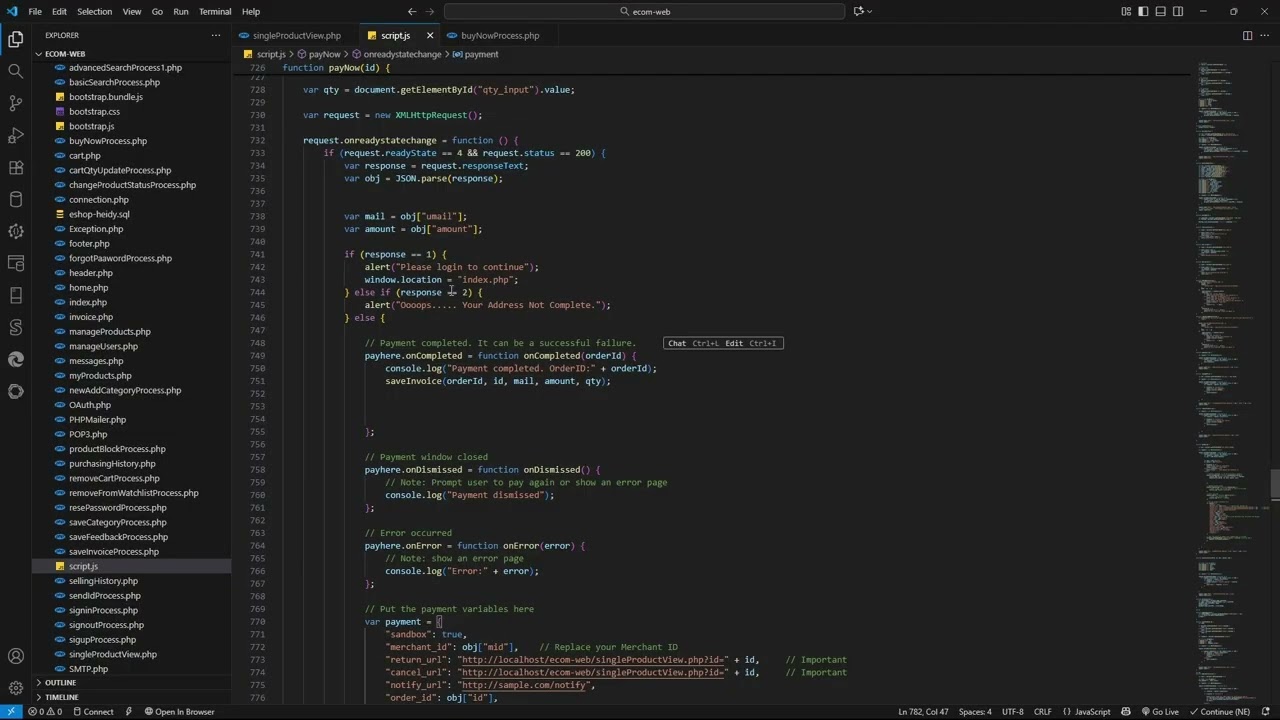
Task: Open PHPMailer.php in explorer
Action: [97, 420]
